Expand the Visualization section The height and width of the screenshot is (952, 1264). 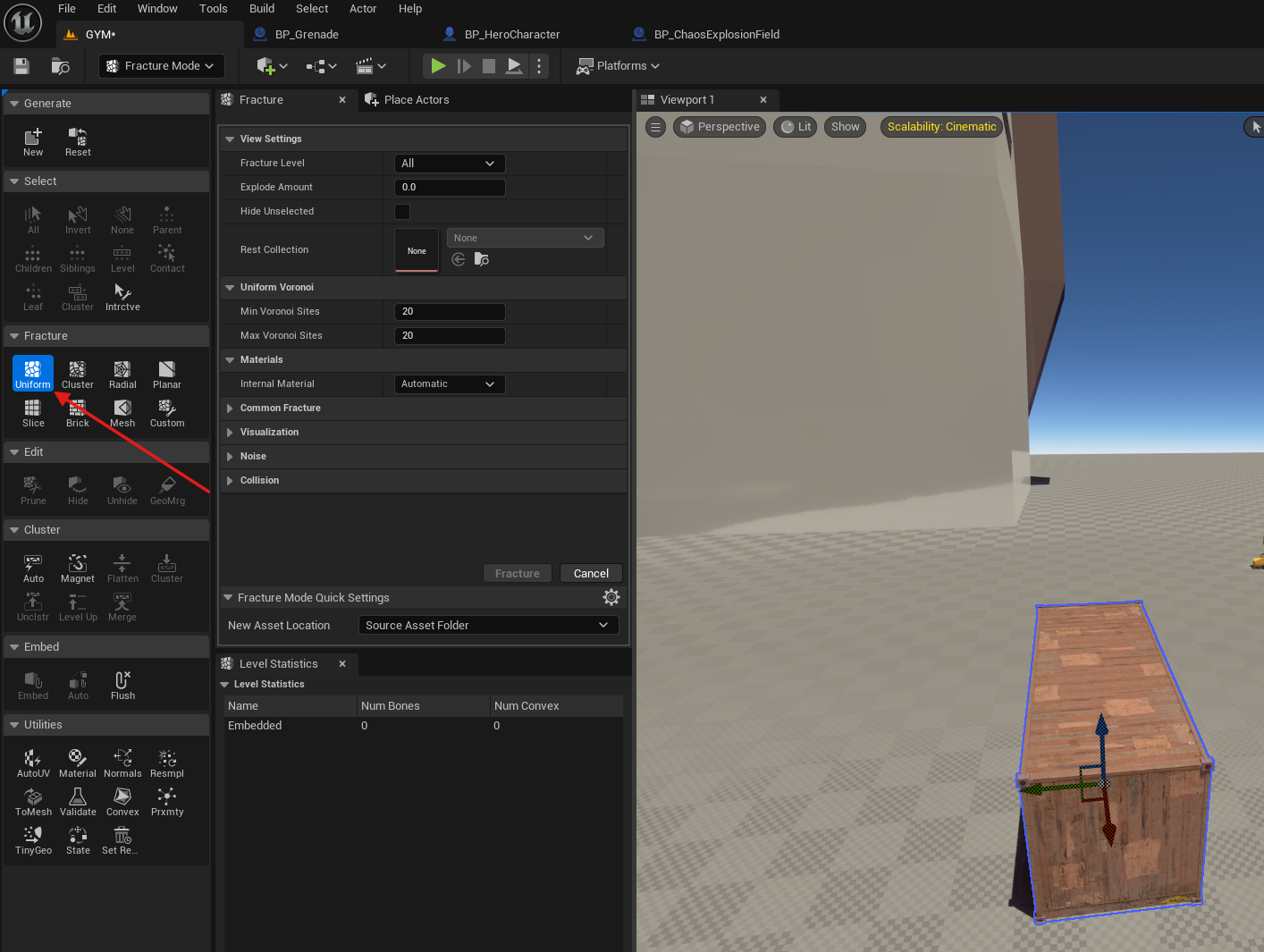[230, 433]
